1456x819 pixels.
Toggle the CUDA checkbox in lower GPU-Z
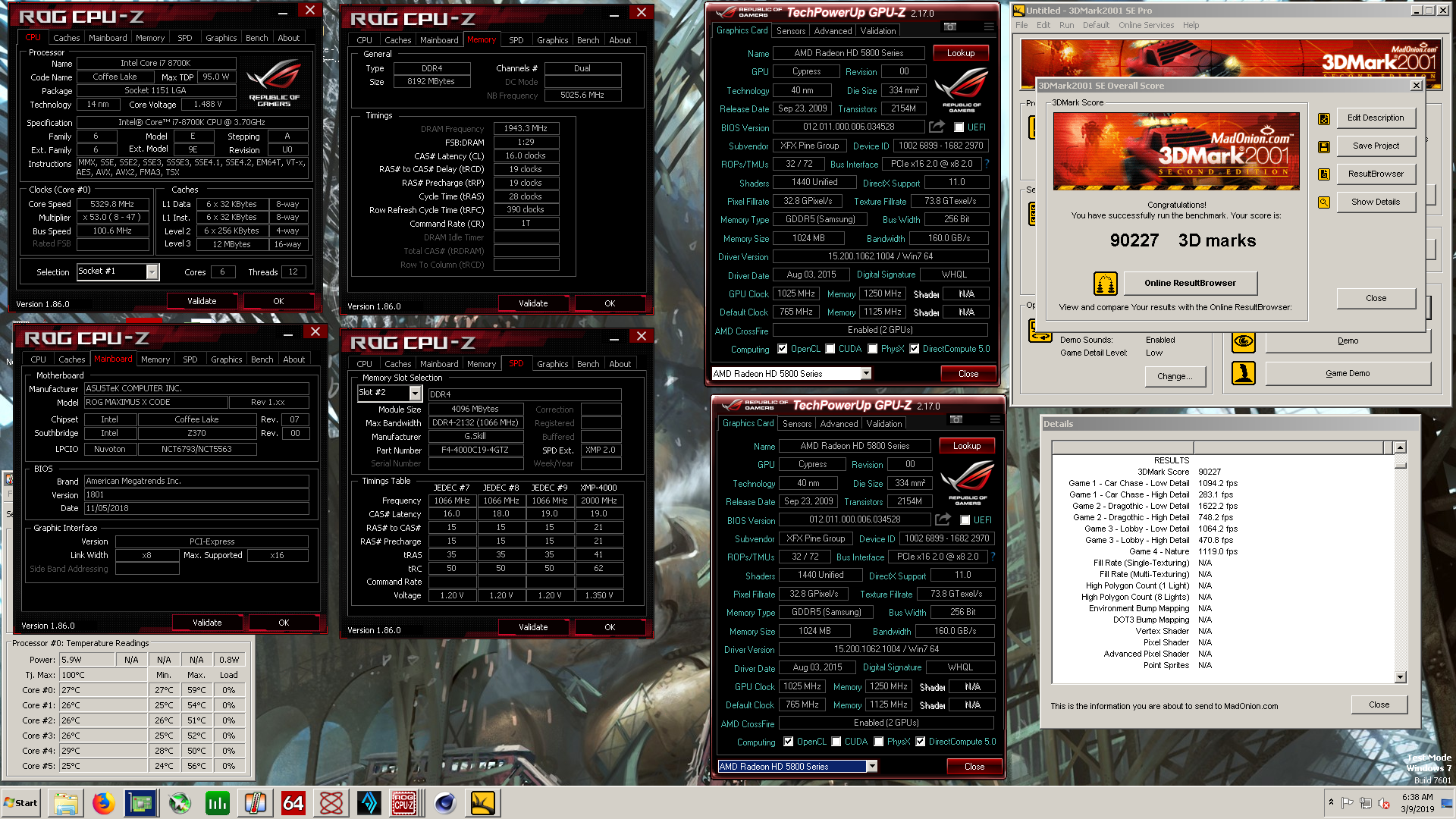pos(836,742)
